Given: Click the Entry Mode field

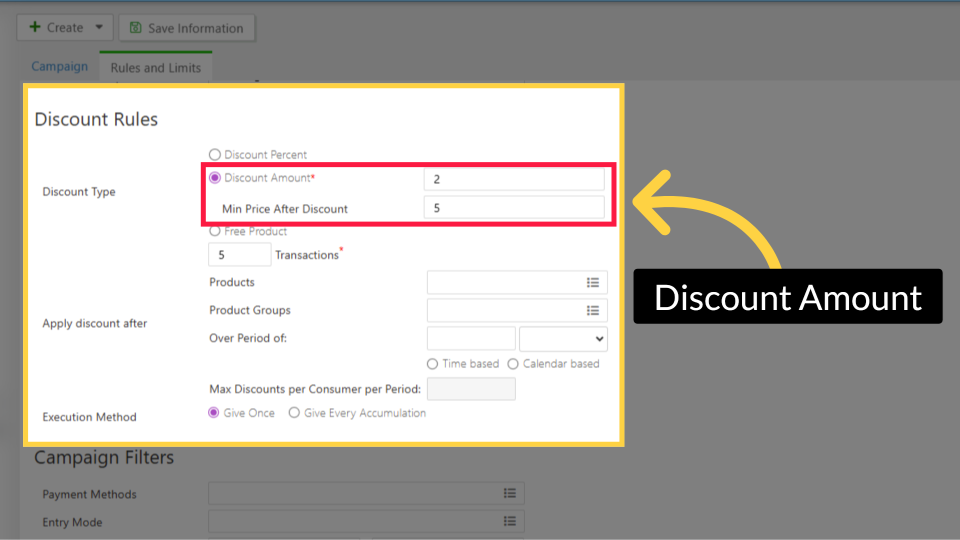Looking at the screenshot, I should 366,522.
